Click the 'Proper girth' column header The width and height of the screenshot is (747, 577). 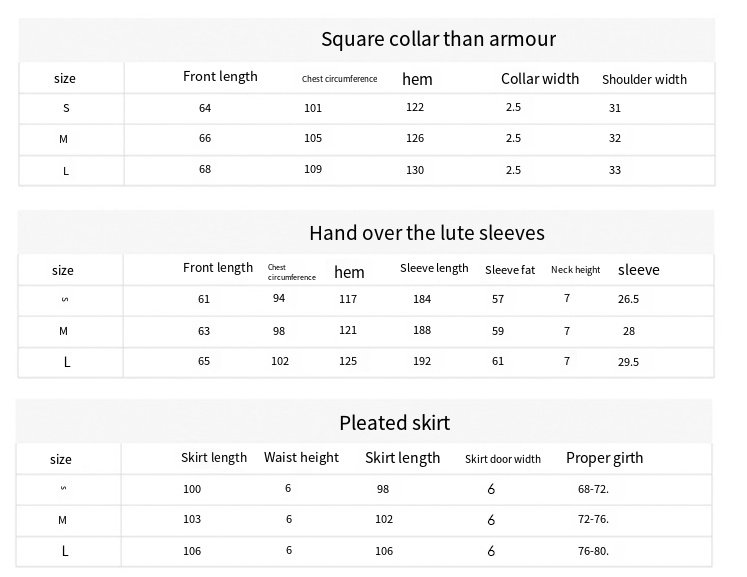tap(604, 458)
